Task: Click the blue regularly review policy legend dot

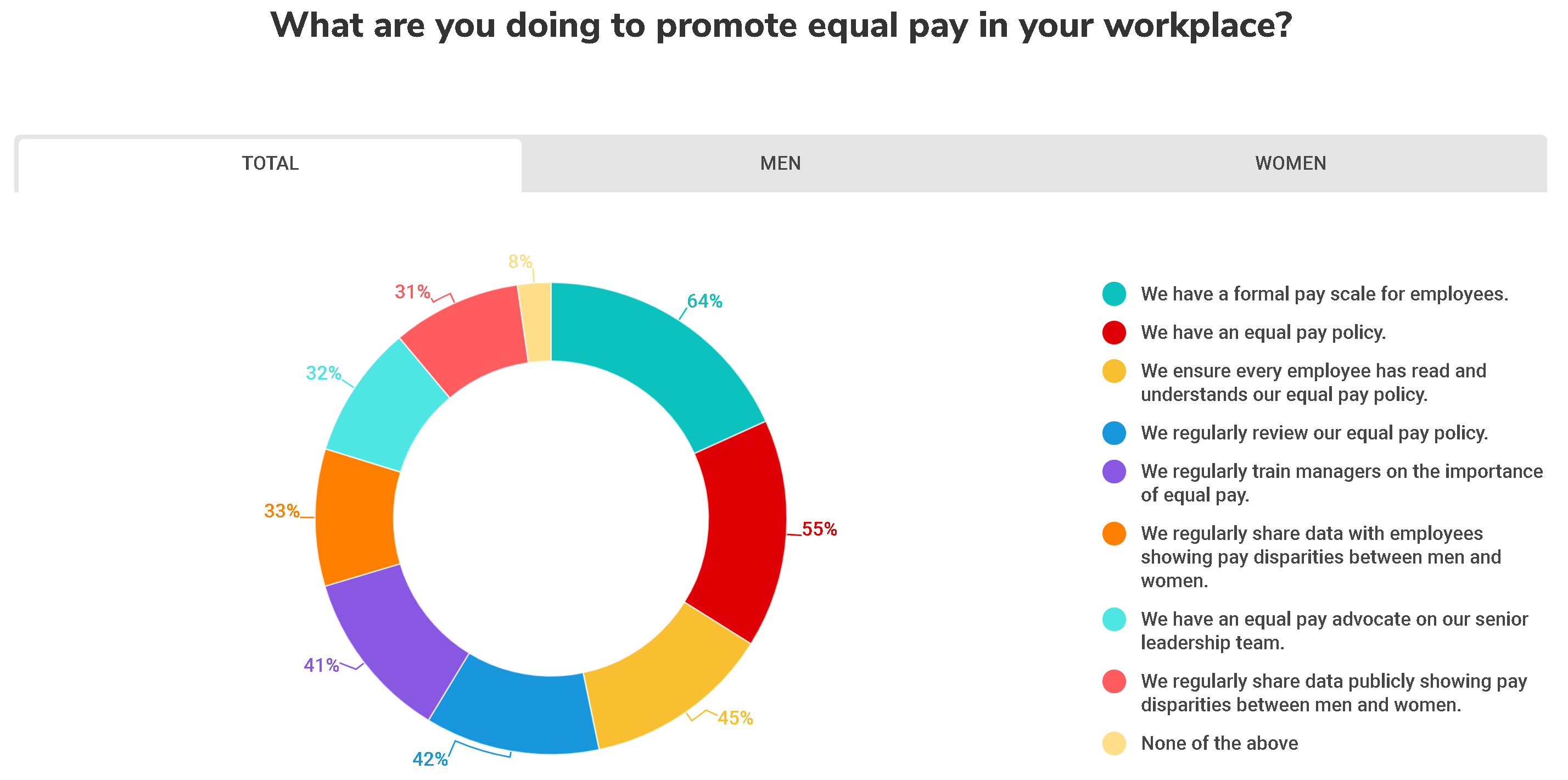Action: click(x=1113, y=433)
